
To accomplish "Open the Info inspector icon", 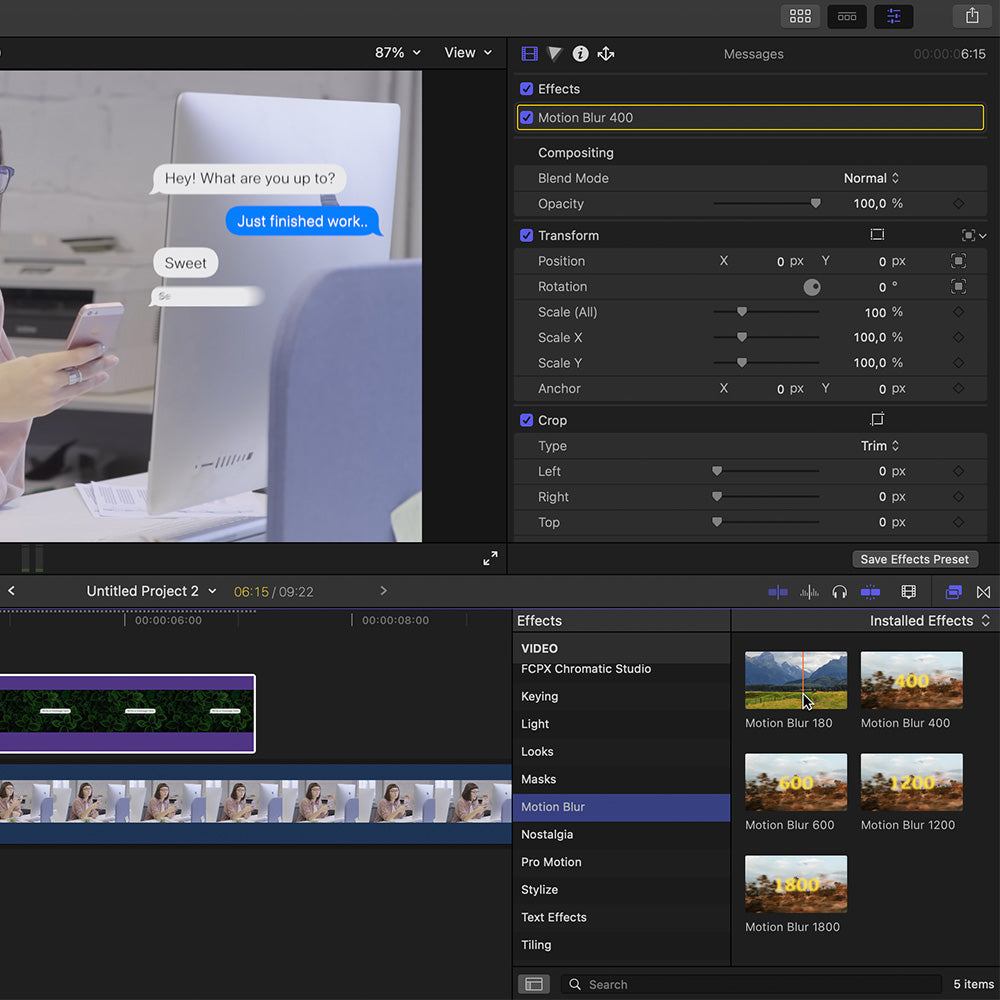I will tap(580, 54).
